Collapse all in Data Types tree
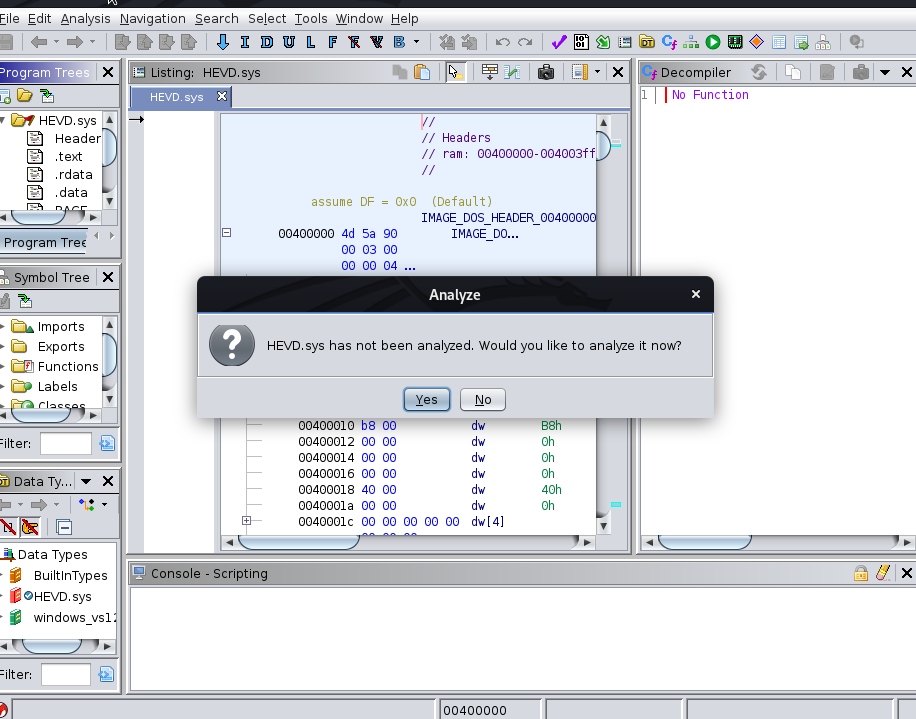Viewport: 916px width, 719px height. (x=64, y=527)
